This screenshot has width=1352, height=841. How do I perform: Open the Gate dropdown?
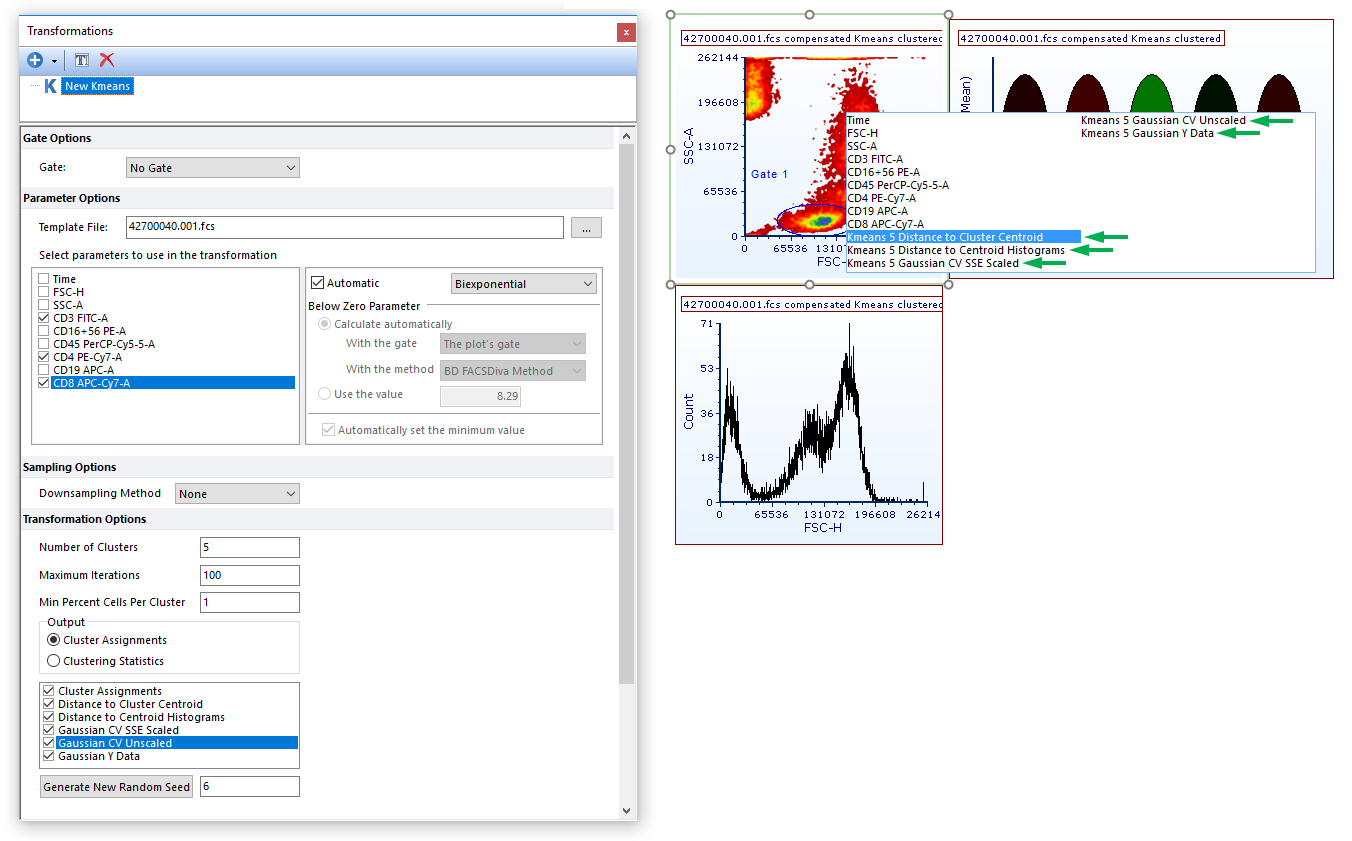tap(213, 168)
